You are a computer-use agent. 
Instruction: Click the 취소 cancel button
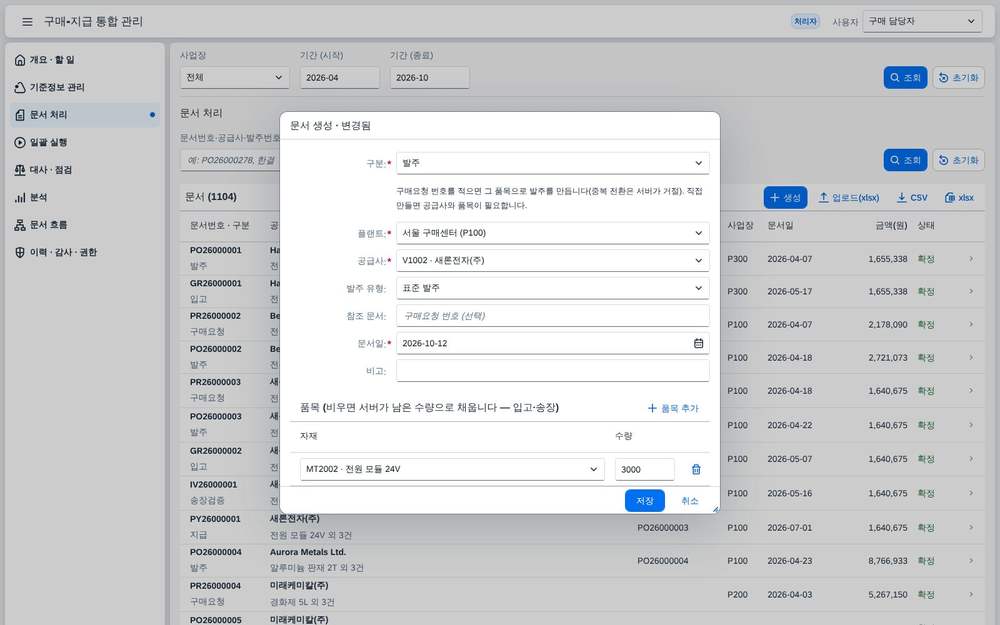pyautogui.click(x=689, y=501)
